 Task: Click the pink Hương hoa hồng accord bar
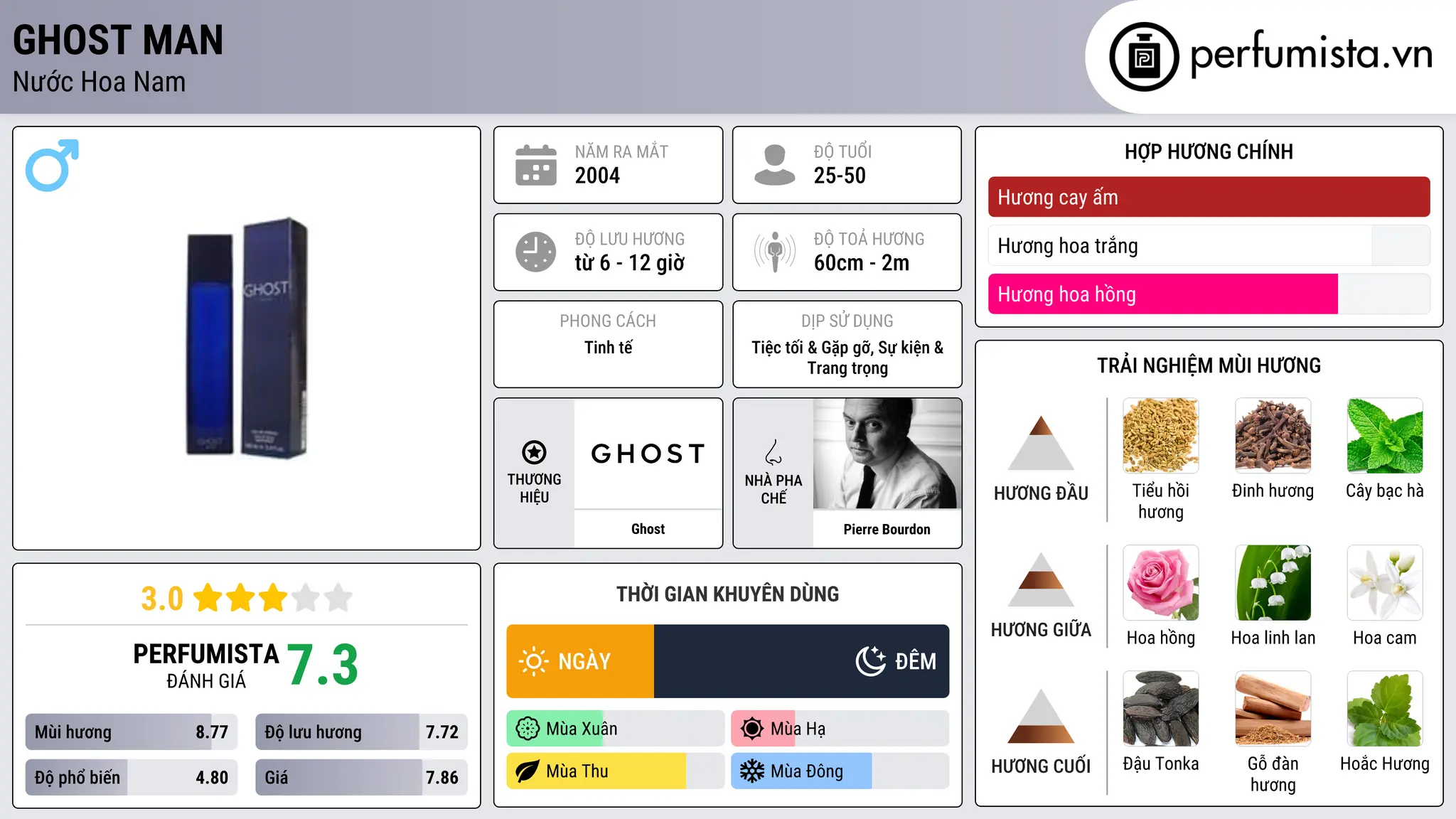pos(1209,294)
